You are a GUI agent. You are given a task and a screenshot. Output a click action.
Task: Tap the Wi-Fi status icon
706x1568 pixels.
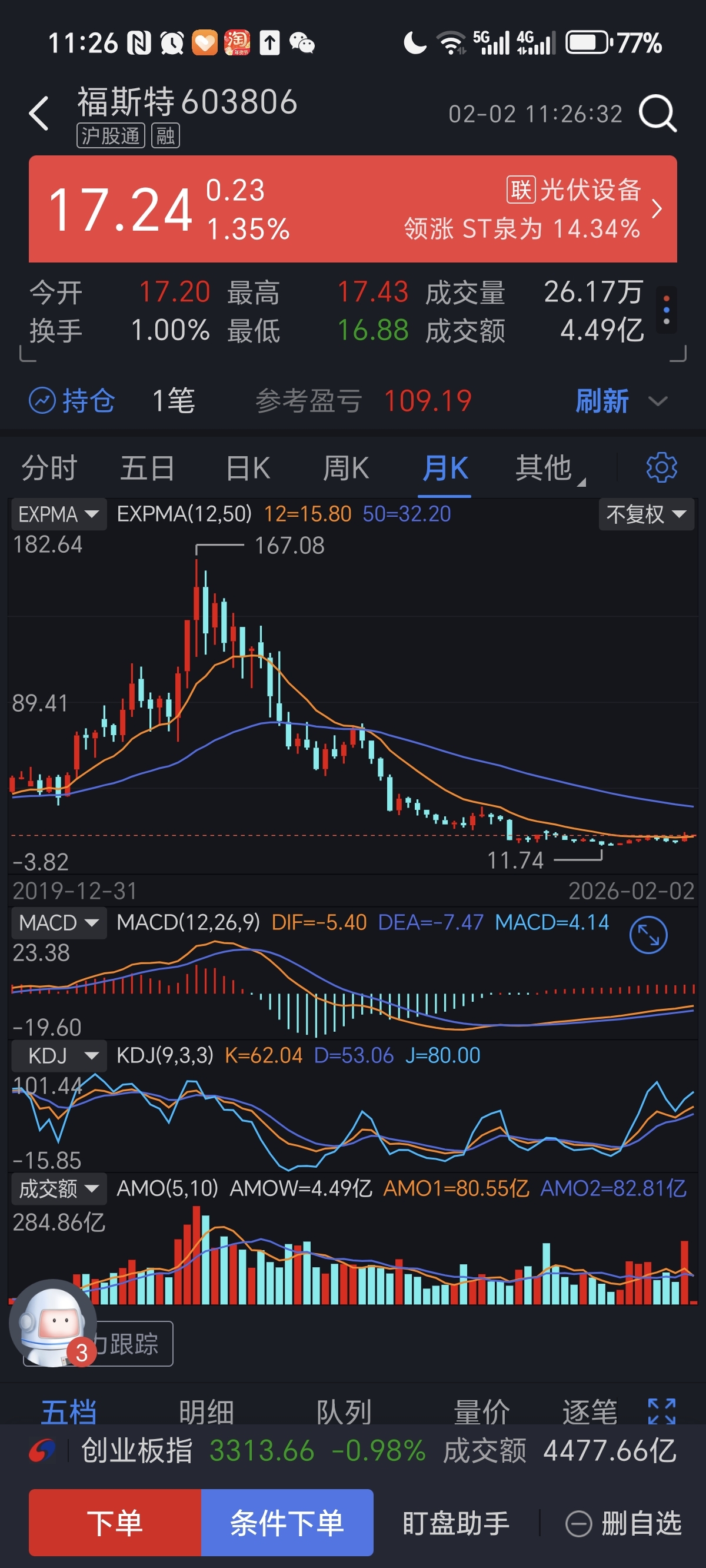pos(451,43)
